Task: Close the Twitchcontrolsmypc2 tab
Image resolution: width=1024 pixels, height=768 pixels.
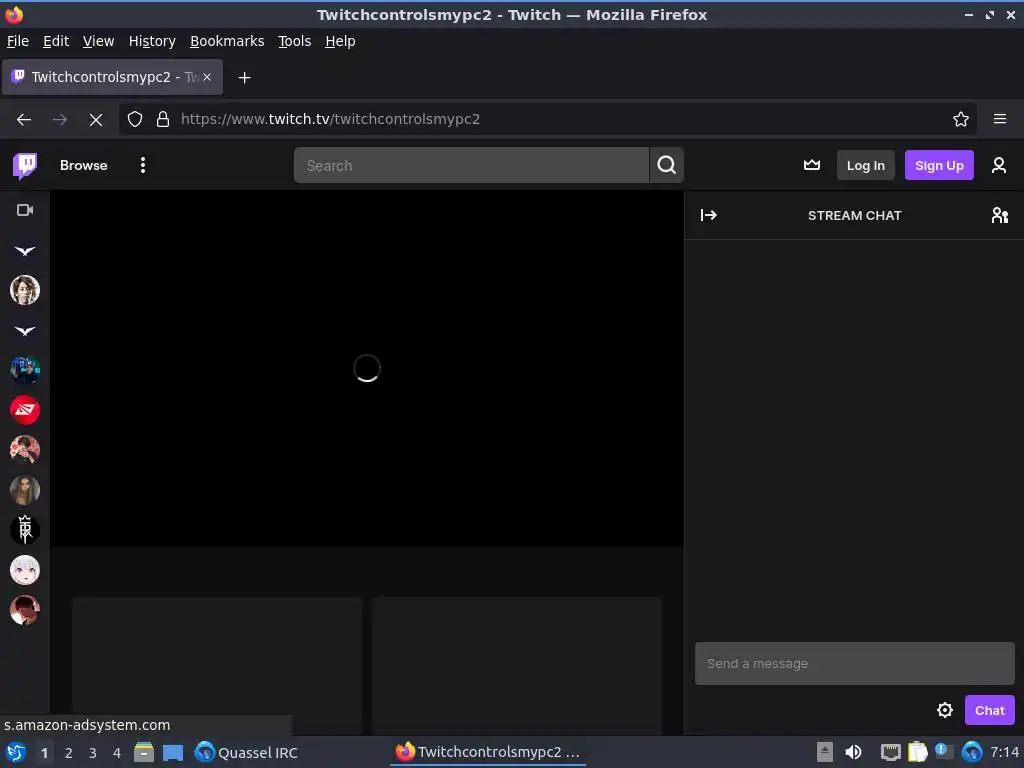Action: [206, 77]
